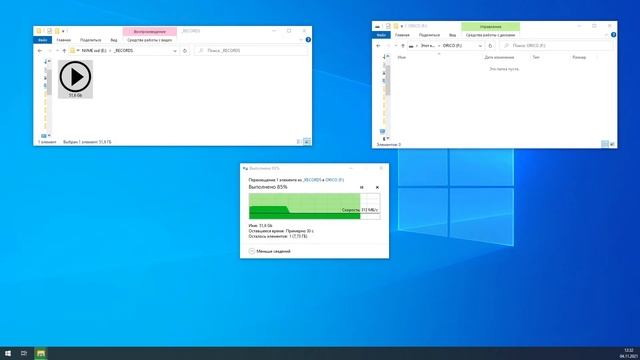This screenshot has height=360, width=640.
Task: Open Главная tab in ORICO window
Action: point(402,35)
